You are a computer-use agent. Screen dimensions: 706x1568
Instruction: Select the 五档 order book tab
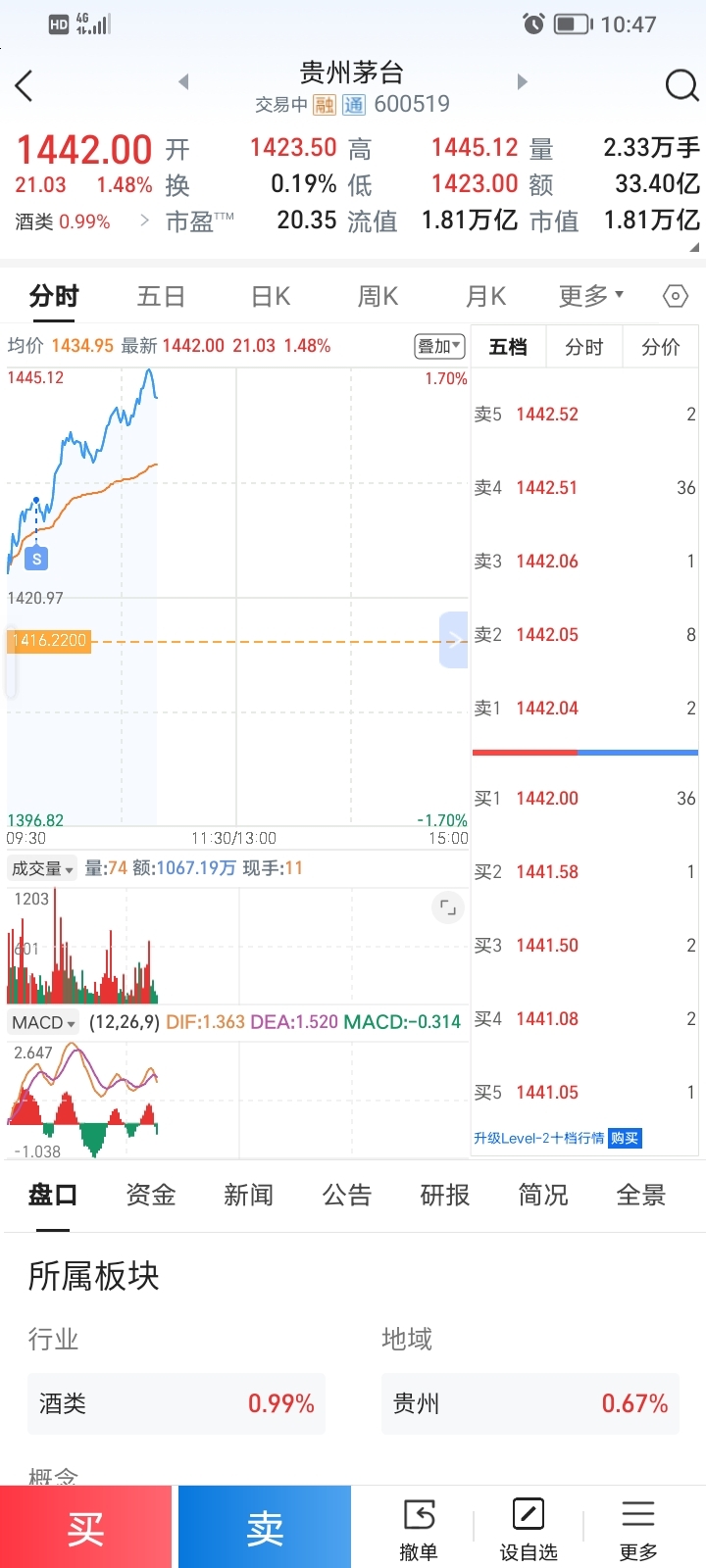click(x=508, y=347)
